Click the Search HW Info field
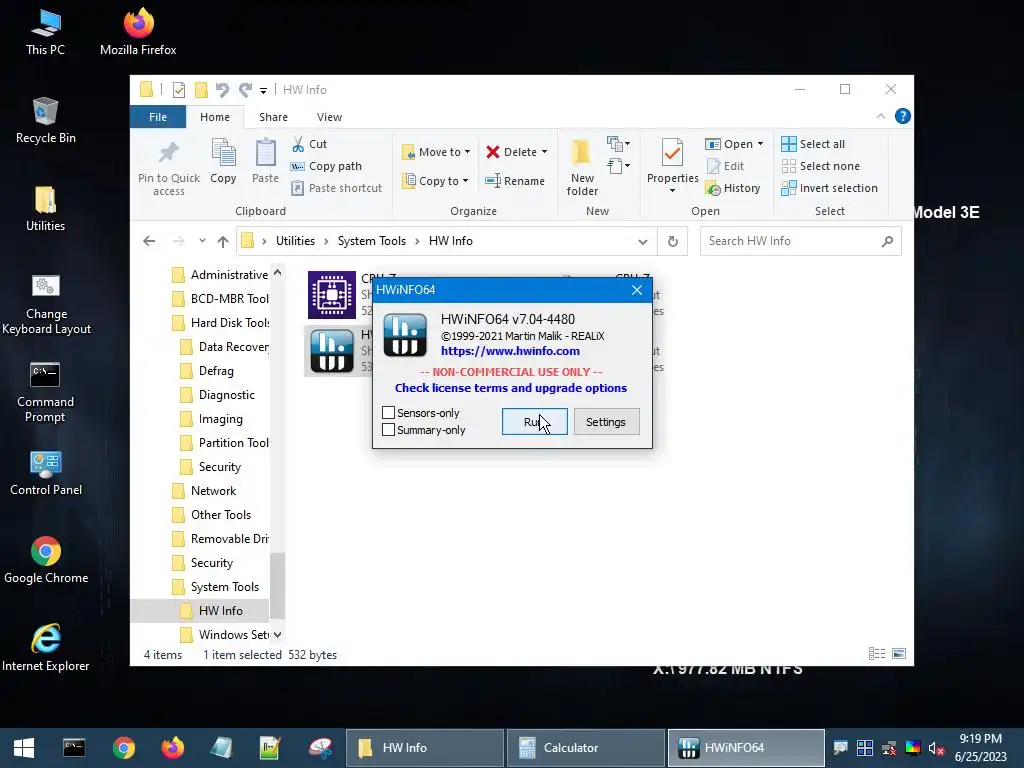This screenshot has width=1024, height=768. pyautogui.click(x=801, y=241)
